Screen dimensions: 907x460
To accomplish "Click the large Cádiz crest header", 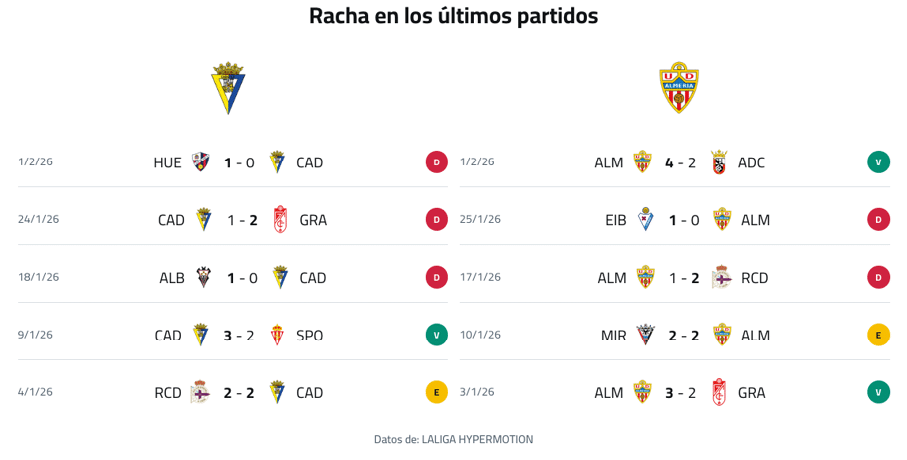I will click(228, 88).
